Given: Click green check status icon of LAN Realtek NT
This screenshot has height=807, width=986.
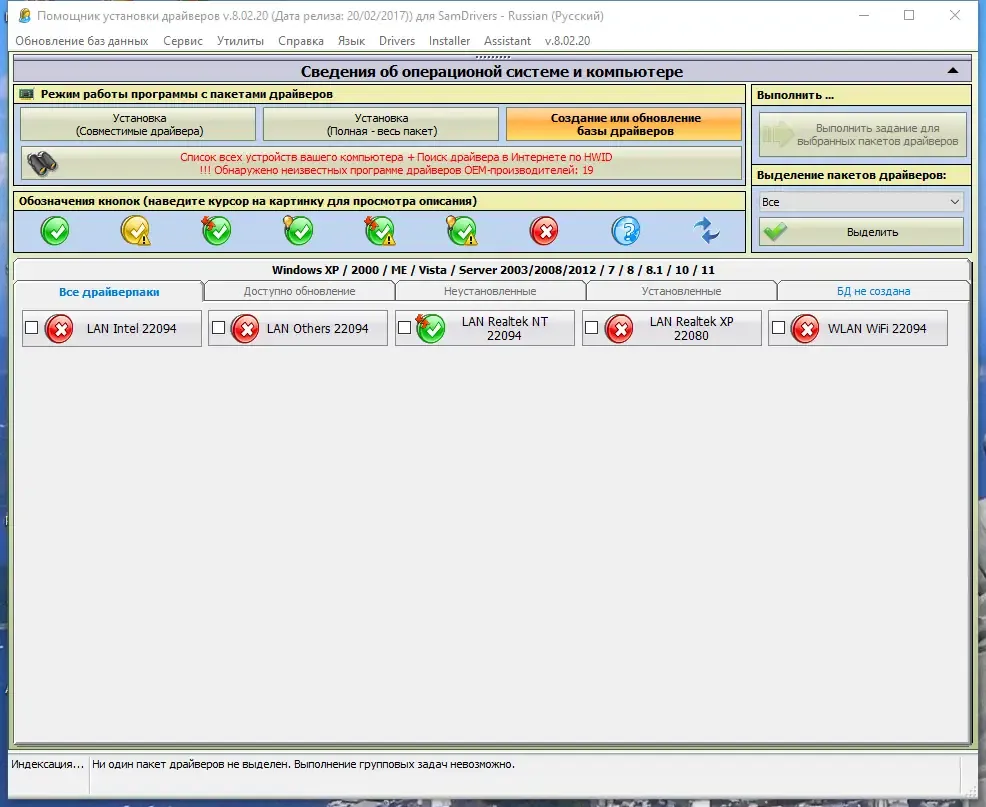Looking at the screenshot, I should pos(431,328).
